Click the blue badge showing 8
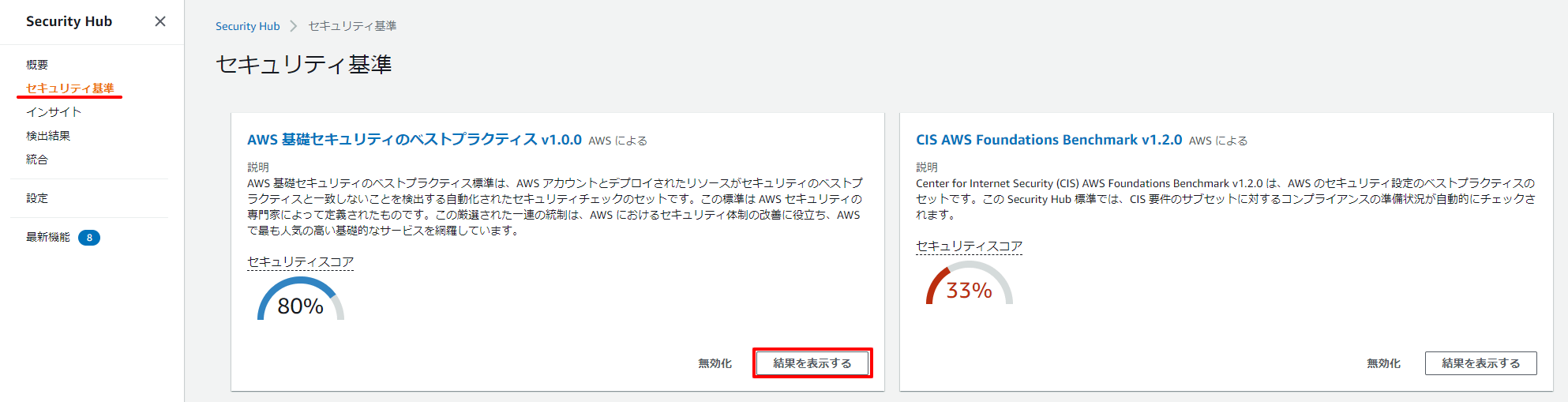Image resolution: width=1568 pixels, height=402 pixels. pyautogui.click(x=89, y=238)
